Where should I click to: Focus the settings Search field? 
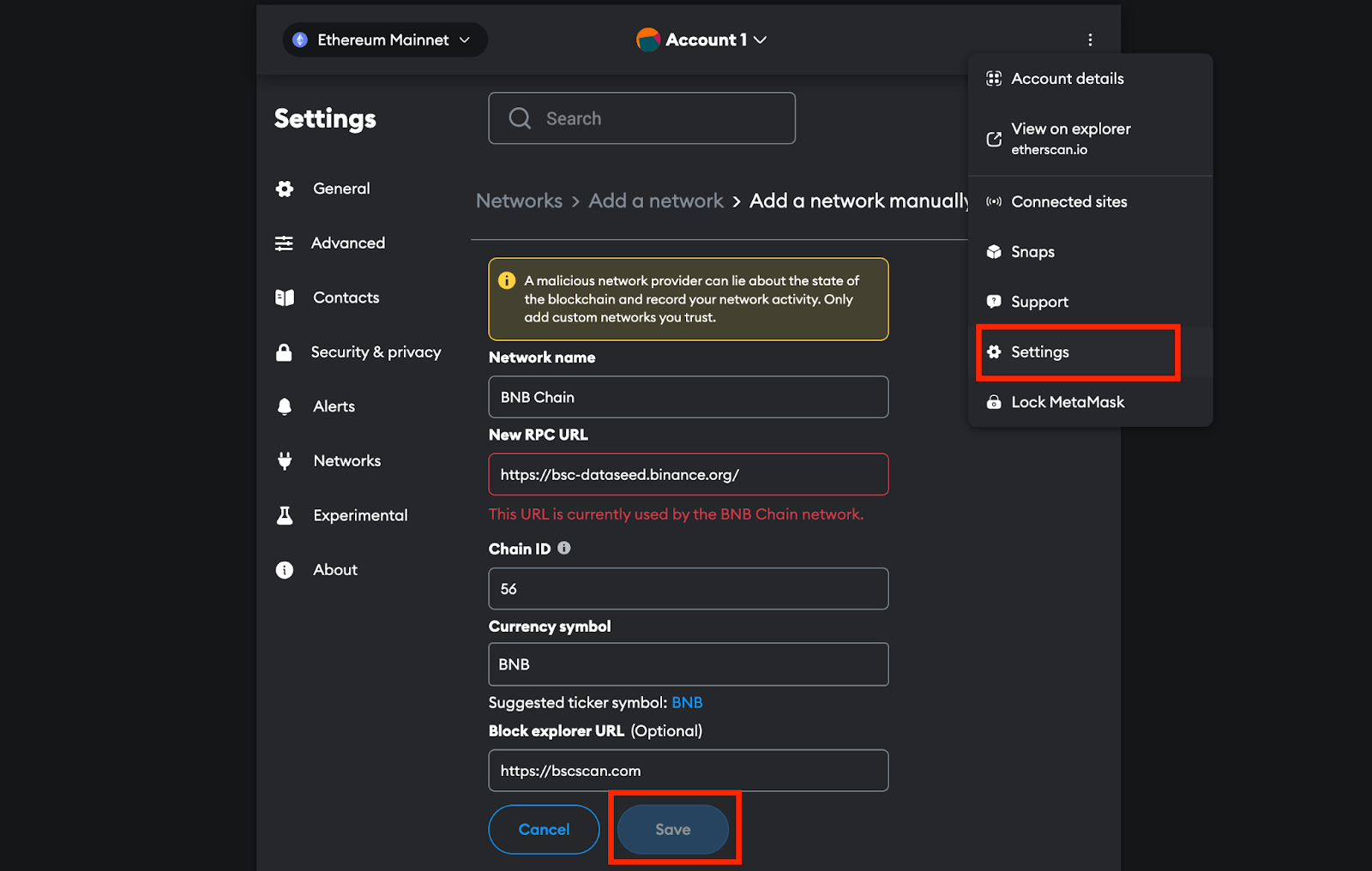tap(642, 118)
